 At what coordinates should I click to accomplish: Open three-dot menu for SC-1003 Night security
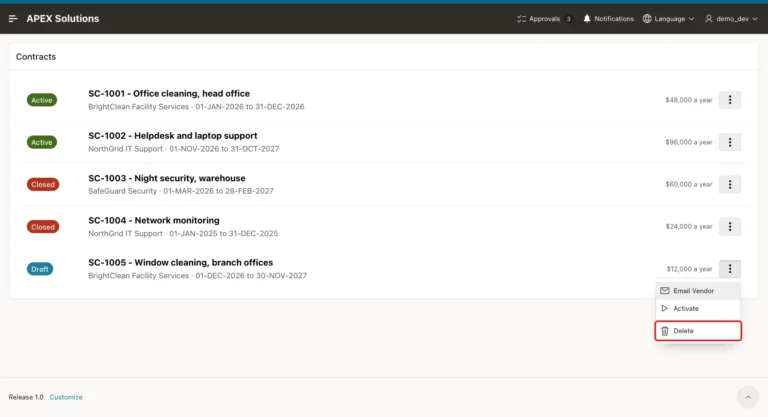(x=730, y=184)
